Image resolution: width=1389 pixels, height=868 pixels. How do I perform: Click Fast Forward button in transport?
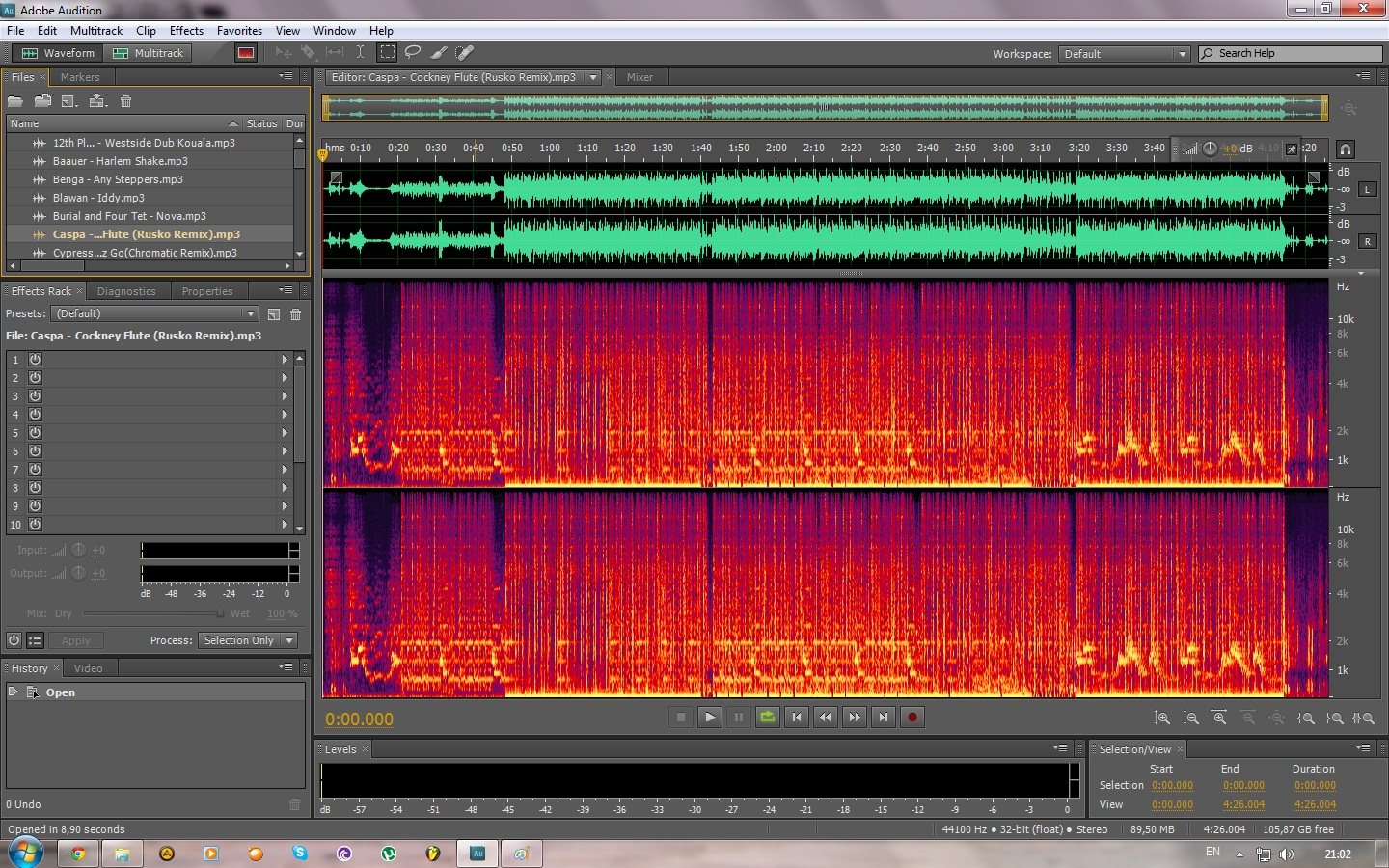855,718
